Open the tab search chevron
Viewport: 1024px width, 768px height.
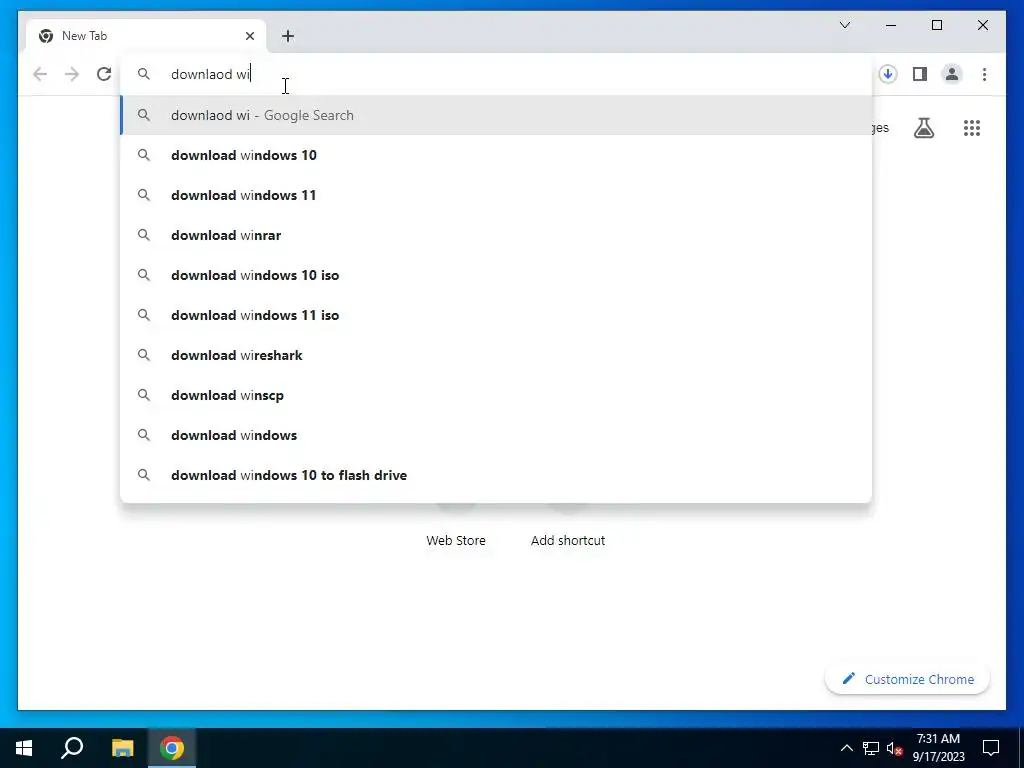coord(844,25)
